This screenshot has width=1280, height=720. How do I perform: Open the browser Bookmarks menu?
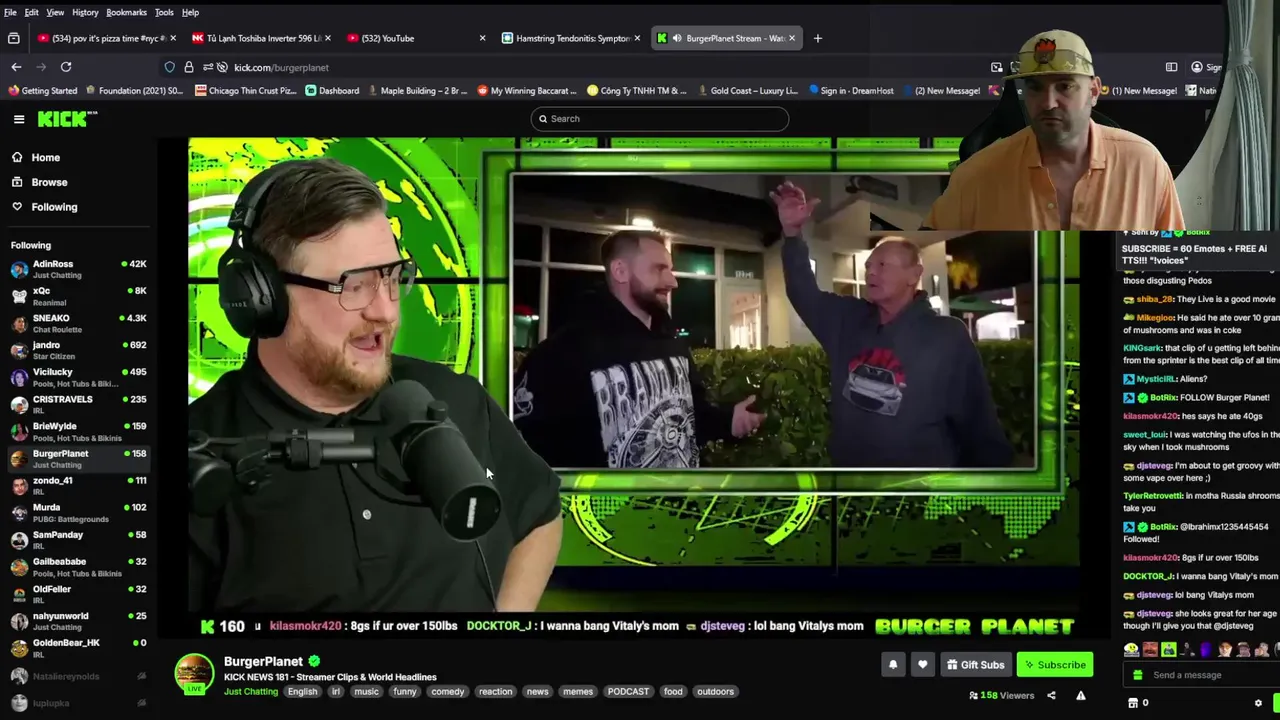[126, 12]
